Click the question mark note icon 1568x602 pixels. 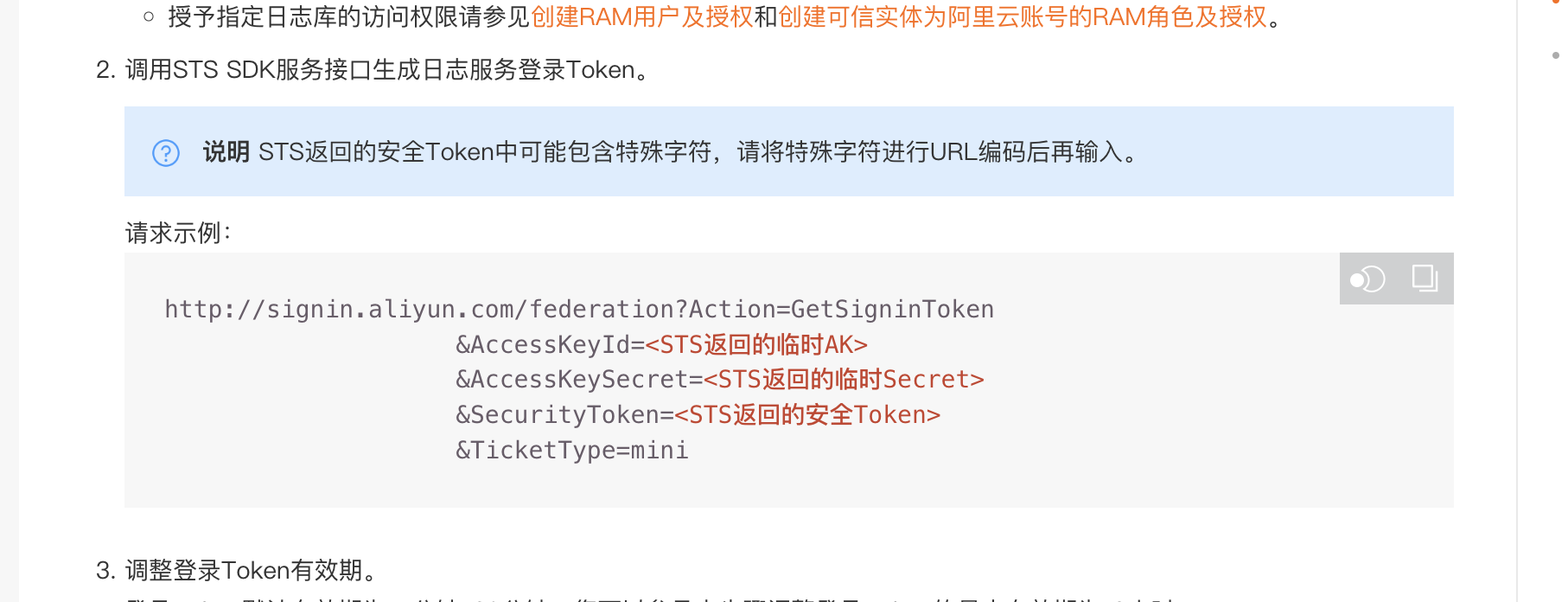click(166, 152)
